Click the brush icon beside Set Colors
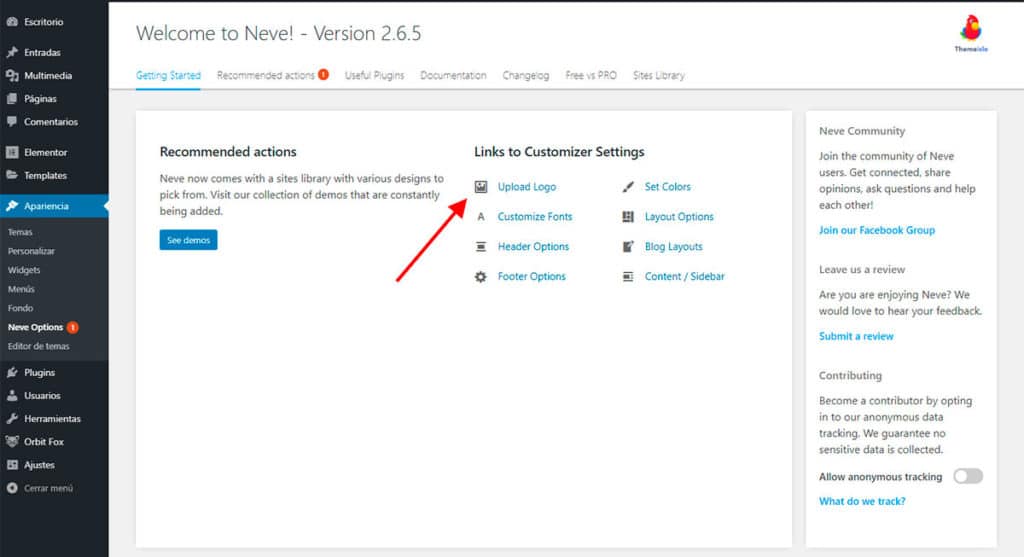 coord(628,187)
